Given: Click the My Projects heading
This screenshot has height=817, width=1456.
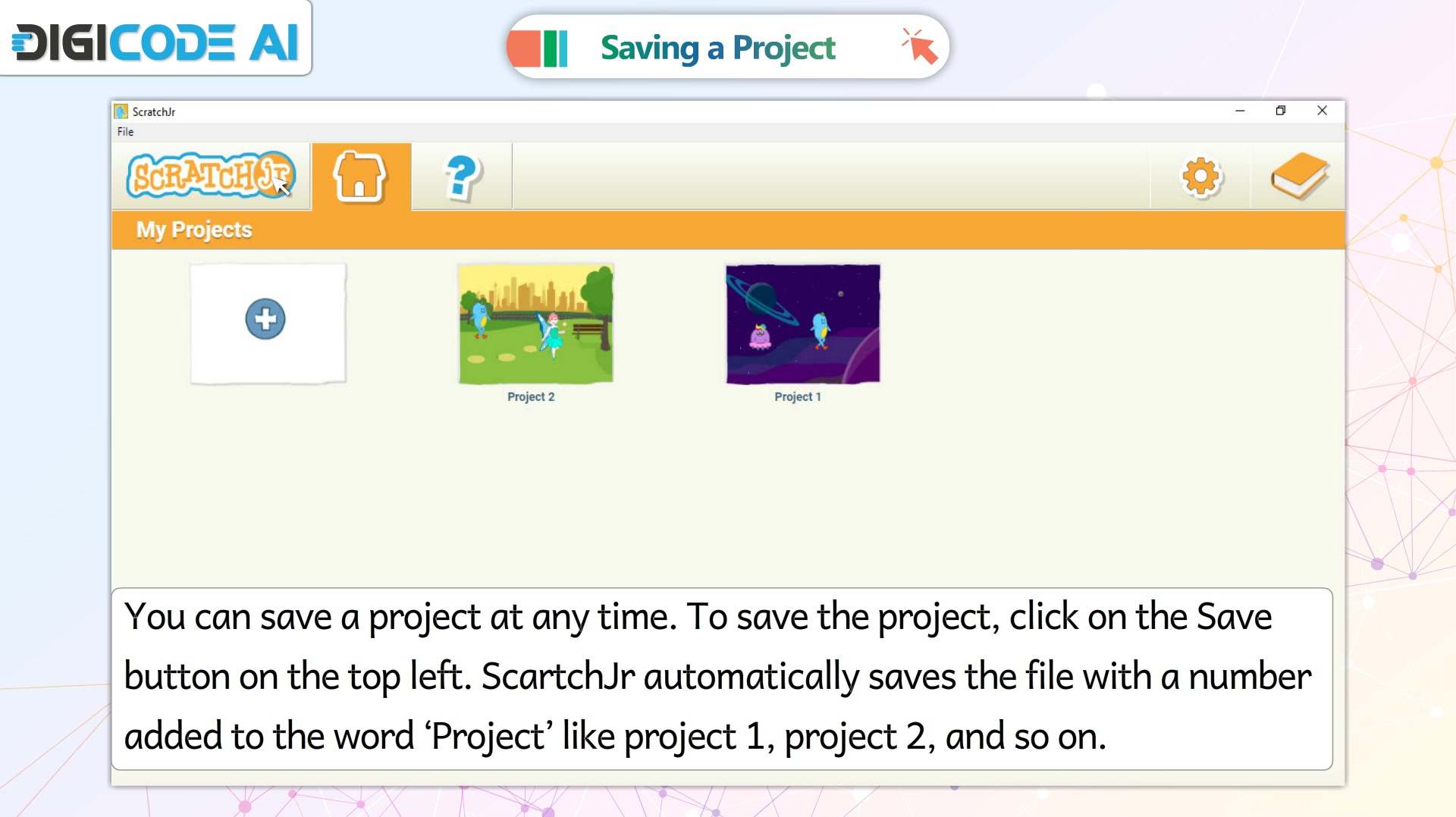Looking at the screenshot, I should [x=194, y=230].
